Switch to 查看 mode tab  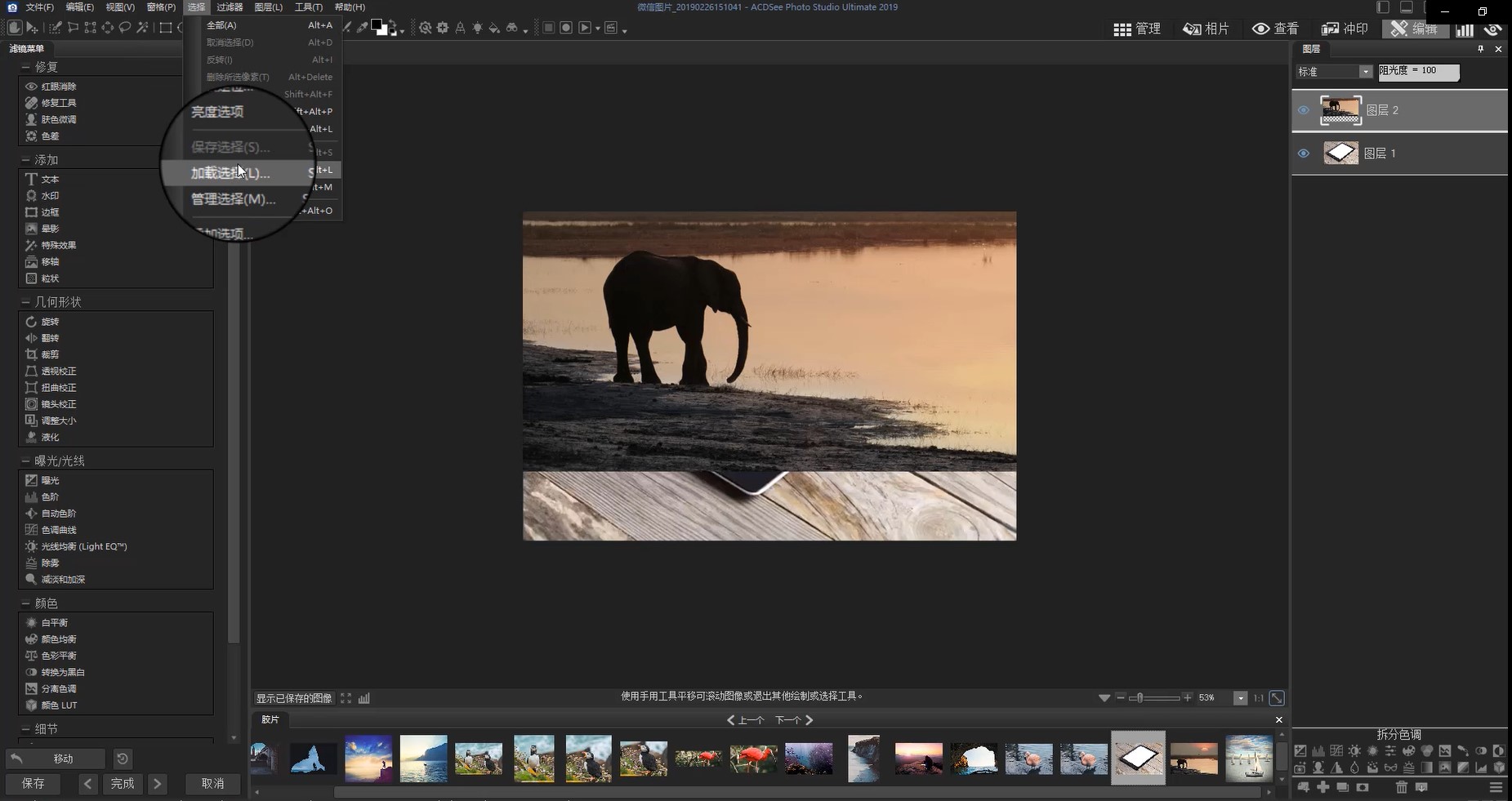tap(1275, 29)
